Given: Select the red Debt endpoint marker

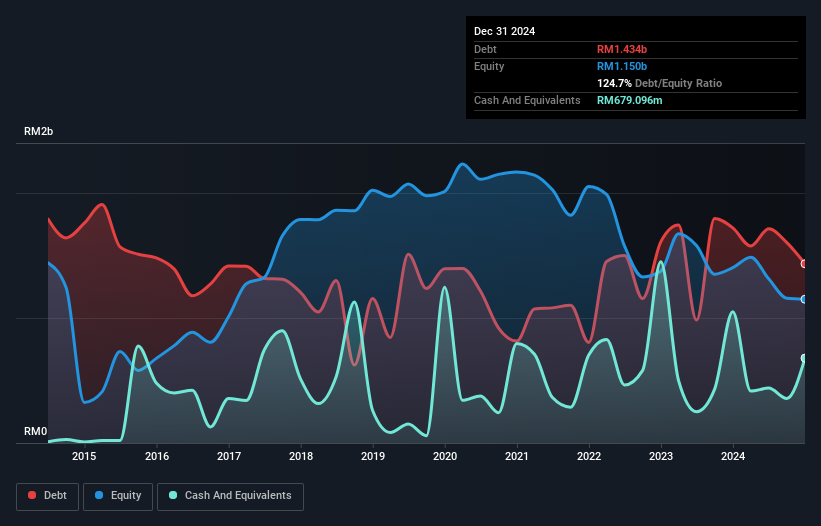Looking at the screenshot, I should (804, 264).
